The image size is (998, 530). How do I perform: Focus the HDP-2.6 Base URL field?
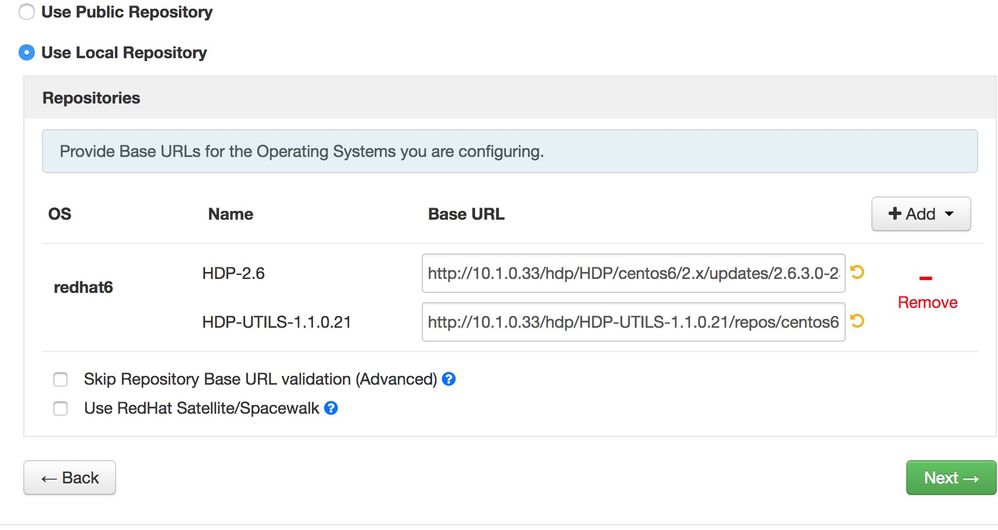pos(633,272)
